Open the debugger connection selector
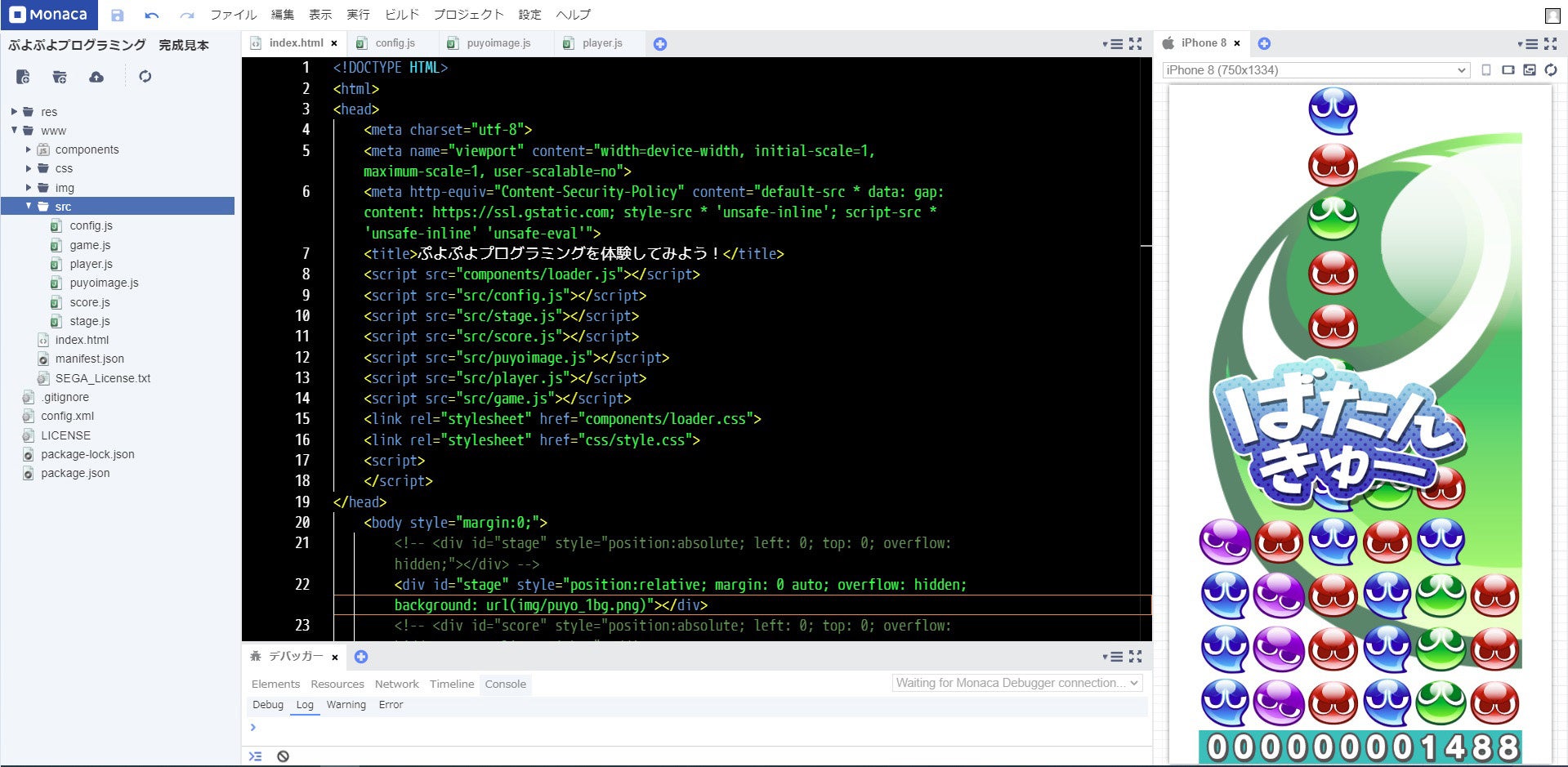This screenshot has height=767, width=1568. click(1016, 683)
